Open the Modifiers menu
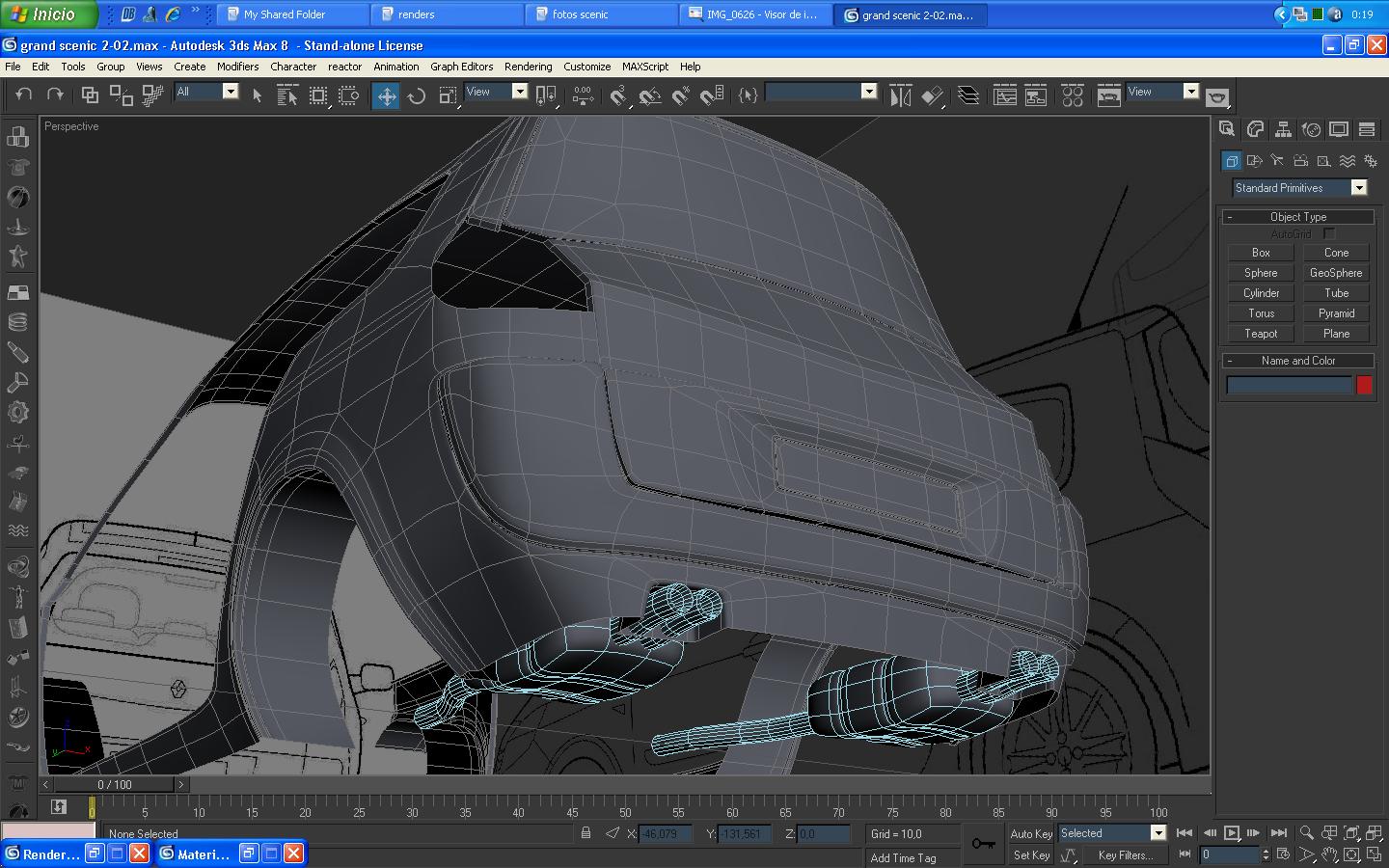The height and width of the screenshot is (868, 1389). [237, 67]
